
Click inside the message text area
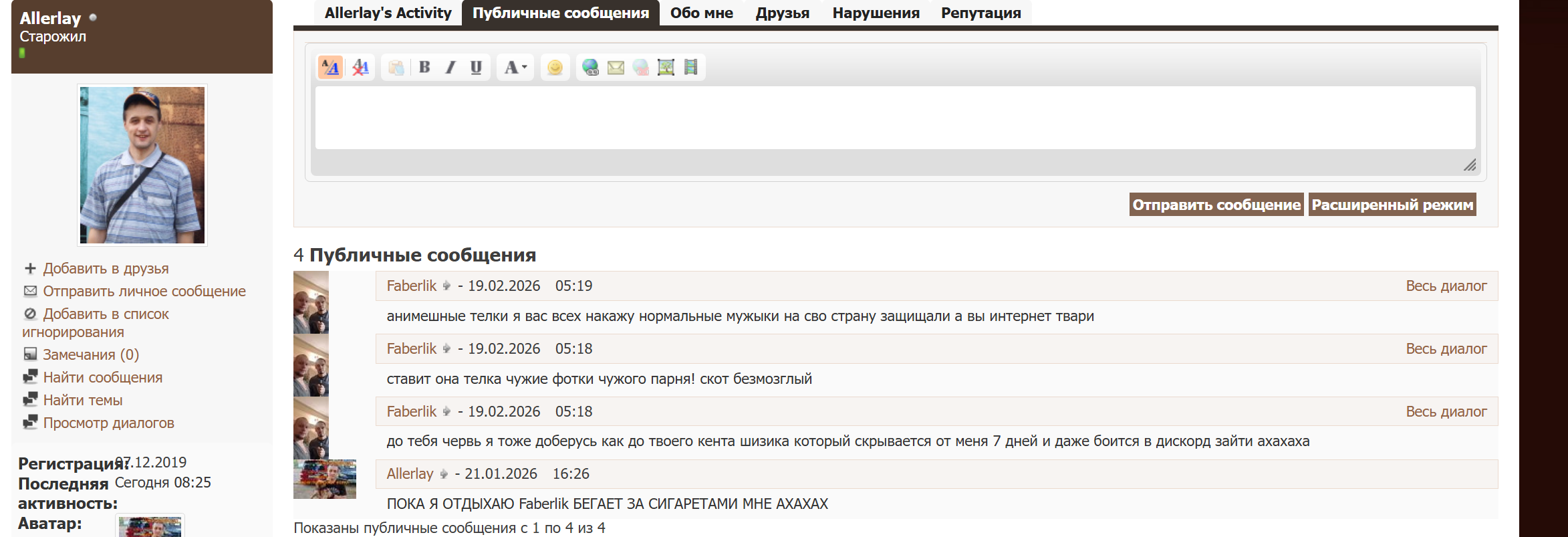click(895, 118)
